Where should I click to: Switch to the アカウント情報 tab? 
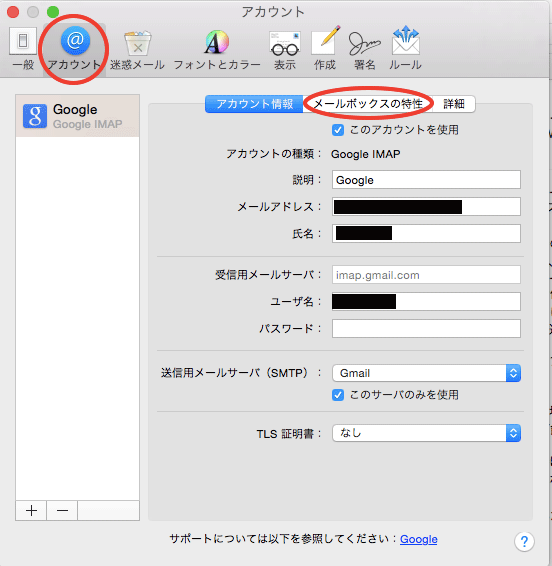pyautogui.click(x=254, y=104)
